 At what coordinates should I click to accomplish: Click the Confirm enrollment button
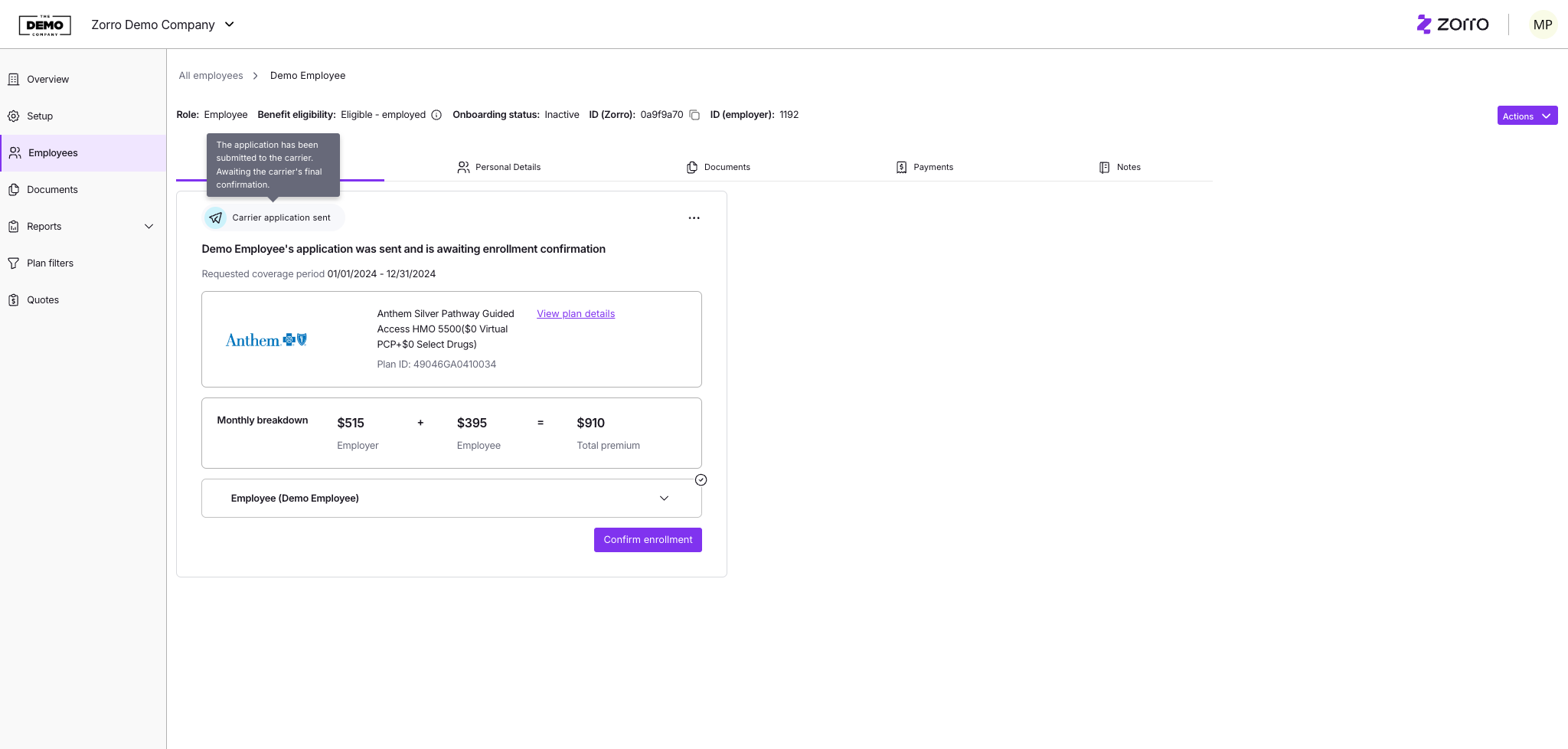click(x=648, y=540)
